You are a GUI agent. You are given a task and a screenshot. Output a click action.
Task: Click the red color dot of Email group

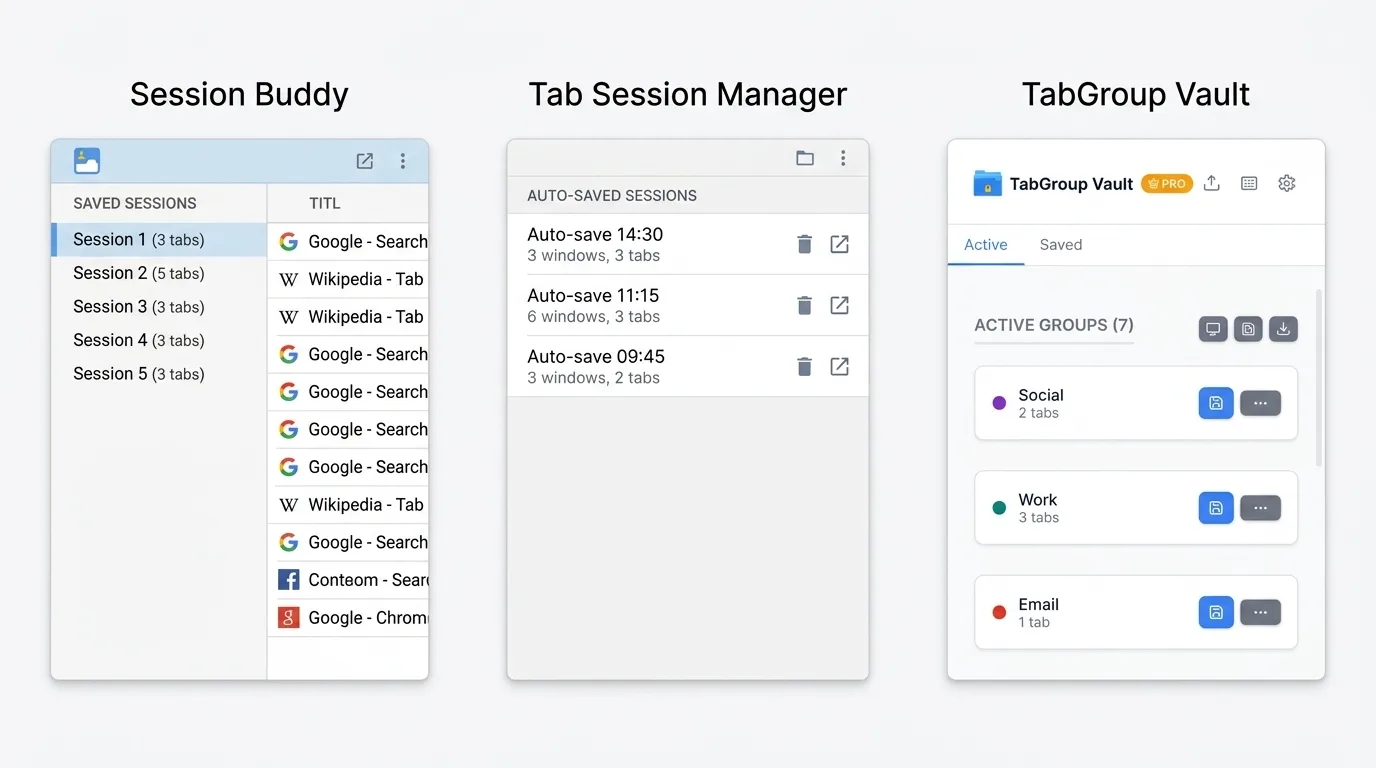(x=999, y=612)
